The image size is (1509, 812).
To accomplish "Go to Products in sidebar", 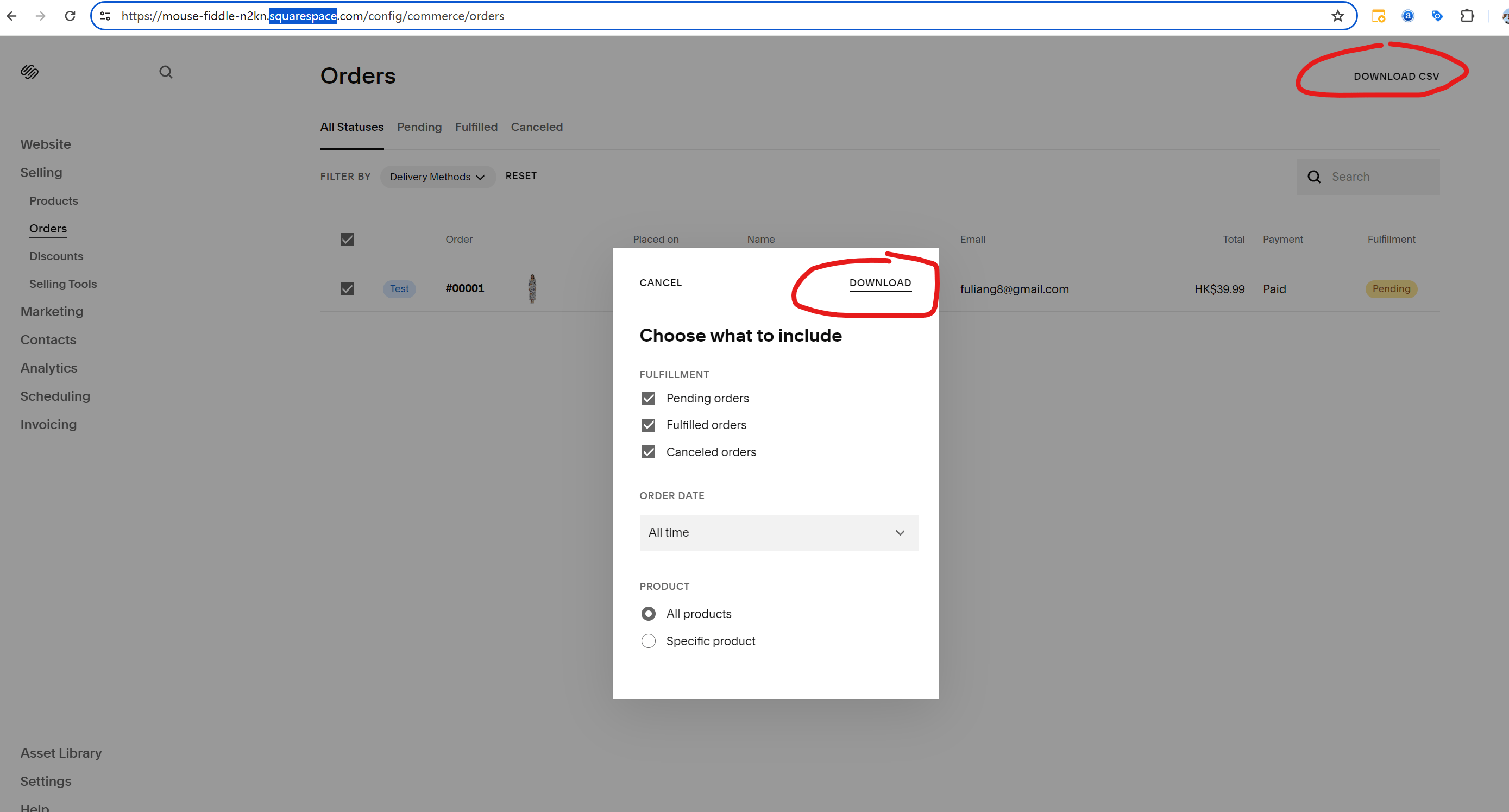I will point(53,201).
